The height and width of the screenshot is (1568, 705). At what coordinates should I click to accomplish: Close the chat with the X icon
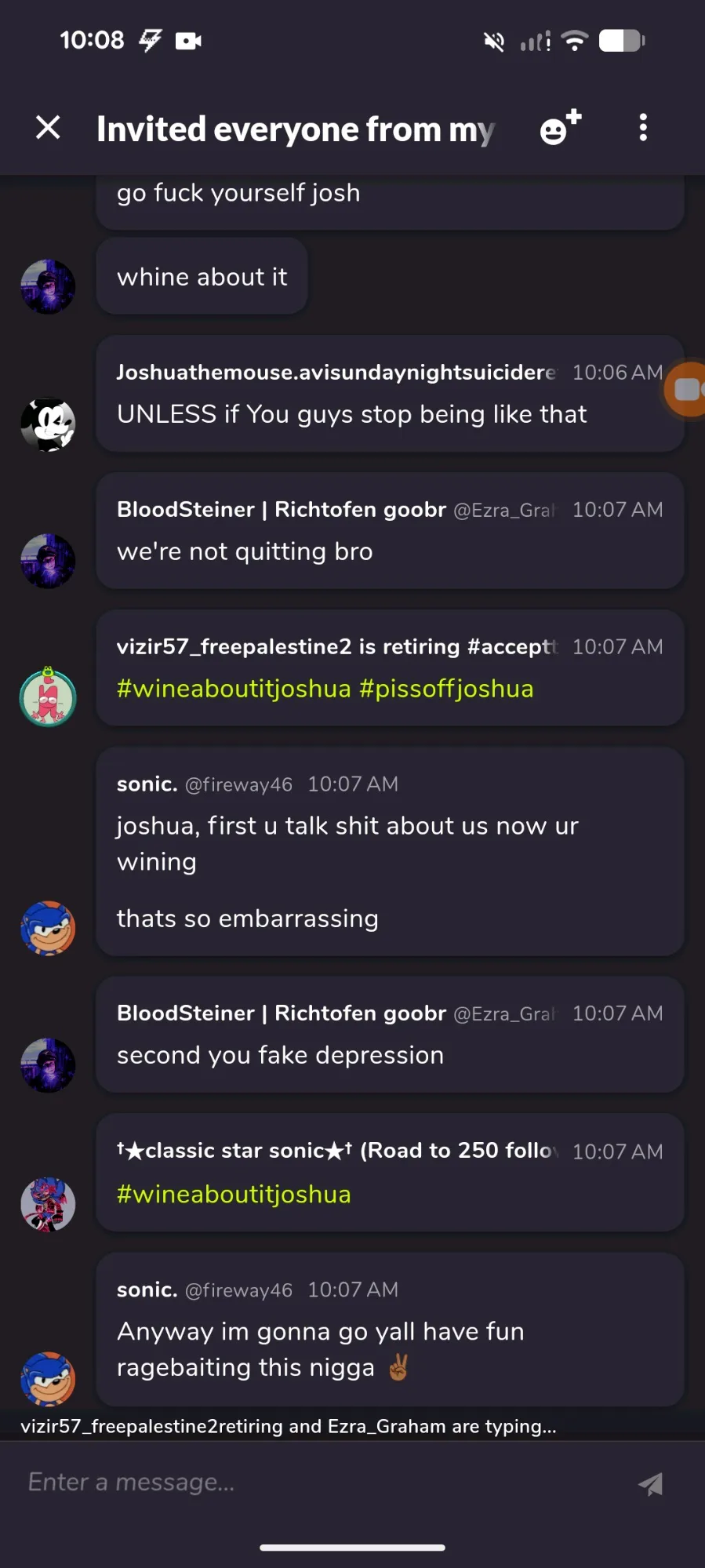pos(48,127)
